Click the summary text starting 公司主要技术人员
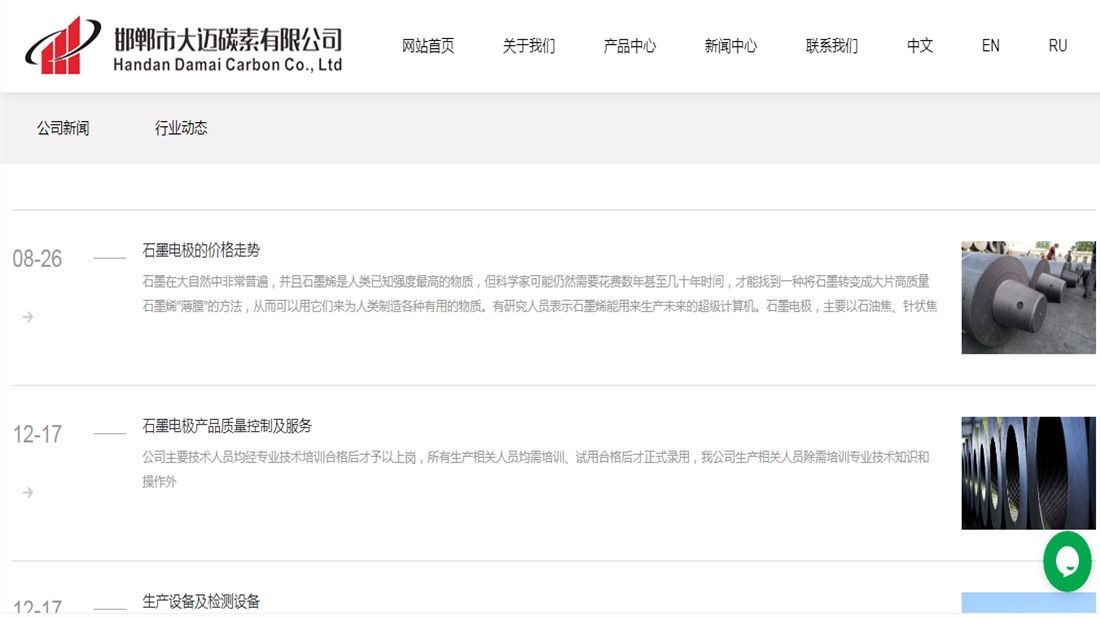 click(x=536, y=469)
